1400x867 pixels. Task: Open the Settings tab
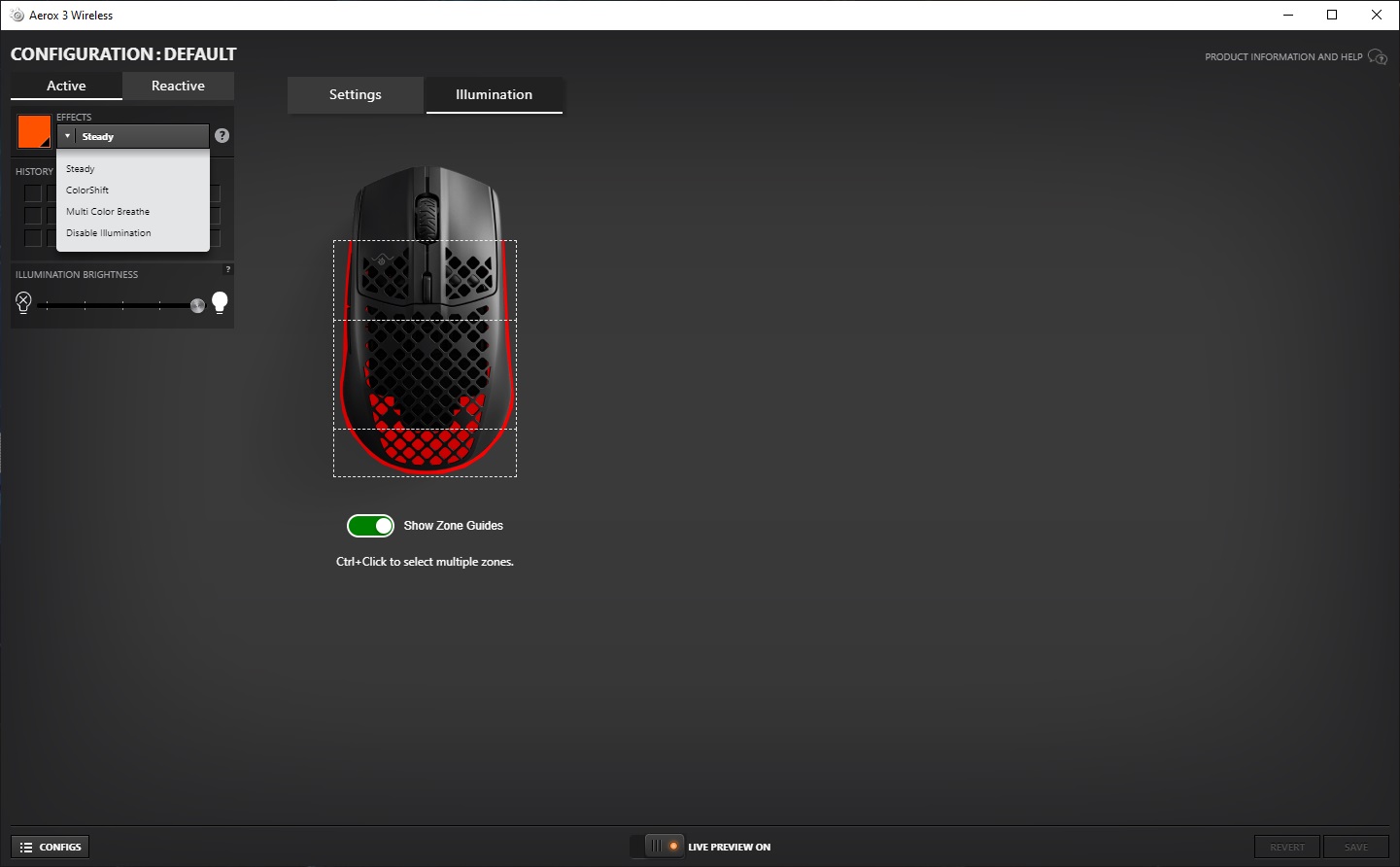click(356, 95)
